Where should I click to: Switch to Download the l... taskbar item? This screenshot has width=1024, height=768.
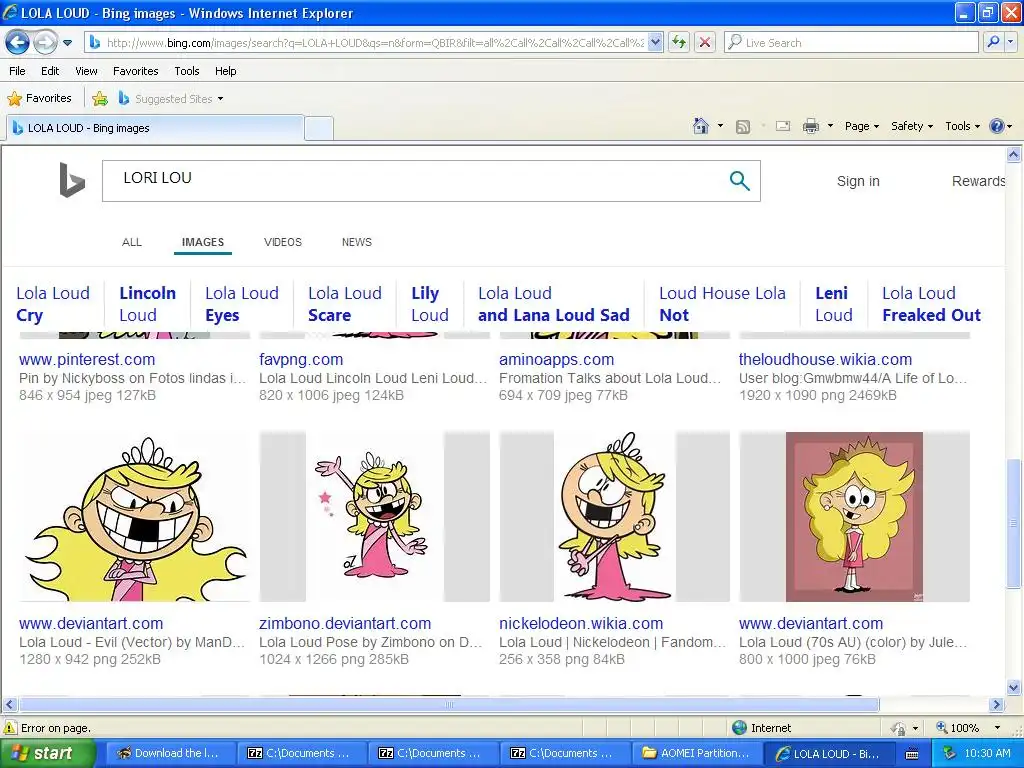[168, 754]
